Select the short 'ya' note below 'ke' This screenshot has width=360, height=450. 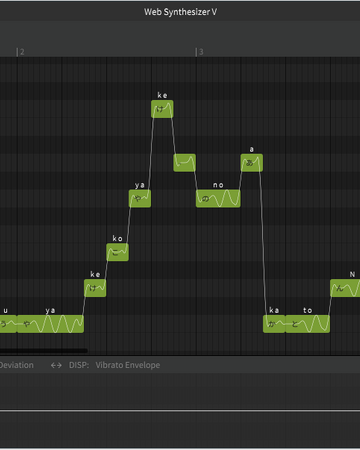click(140, 198)
